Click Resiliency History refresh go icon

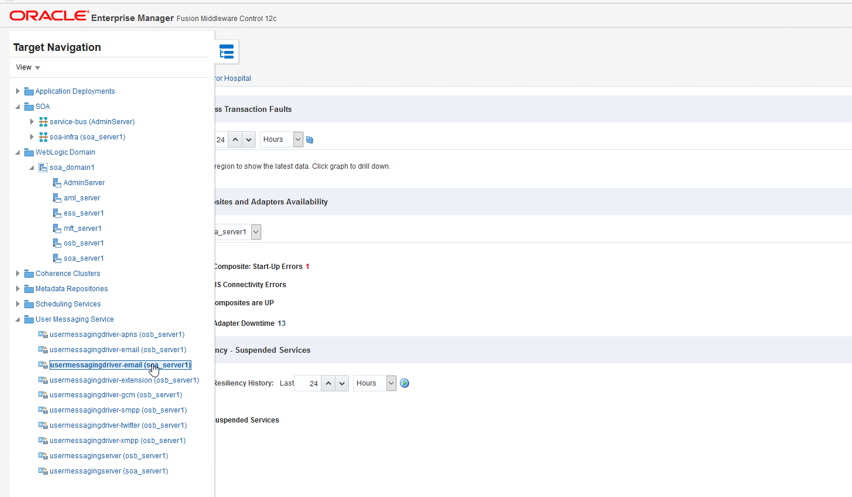(x=404, y=383)
